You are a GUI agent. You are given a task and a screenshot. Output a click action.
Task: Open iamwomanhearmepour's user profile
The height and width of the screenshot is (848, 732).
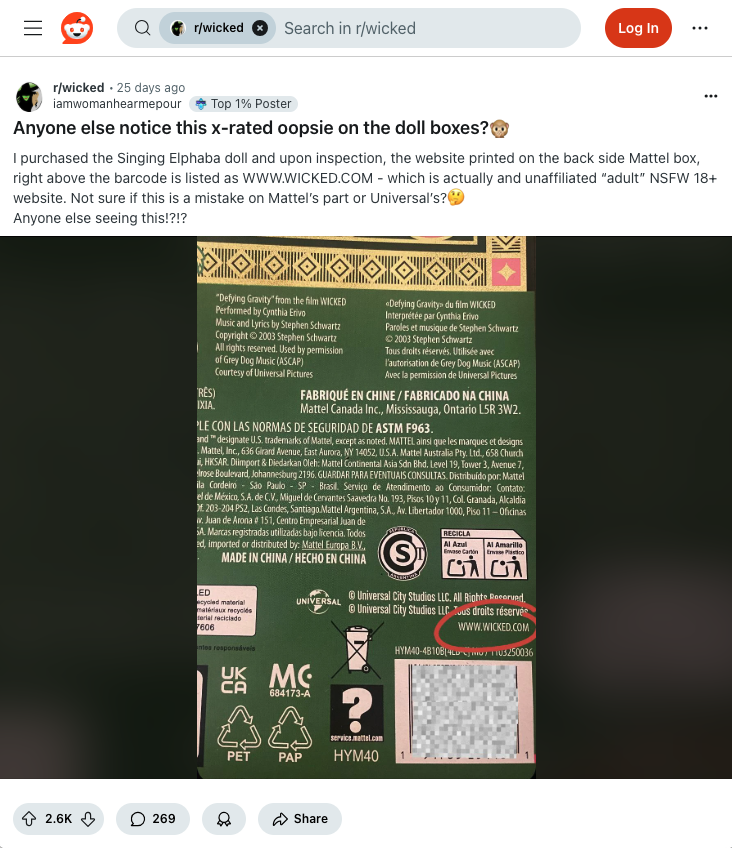click(x=117, y=104)
